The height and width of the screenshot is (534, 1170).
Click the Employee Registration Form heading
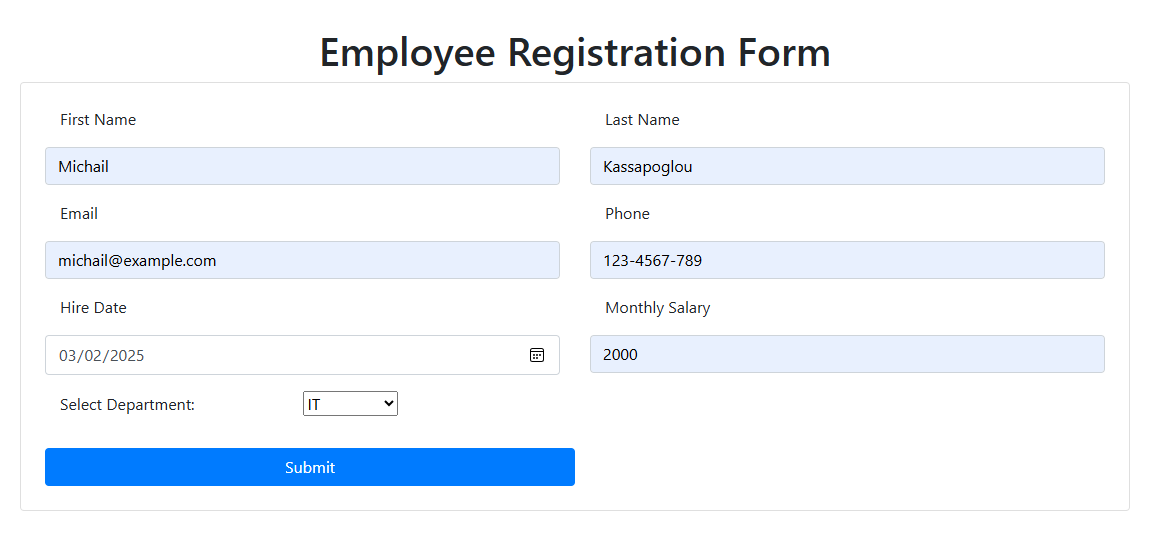575,53
